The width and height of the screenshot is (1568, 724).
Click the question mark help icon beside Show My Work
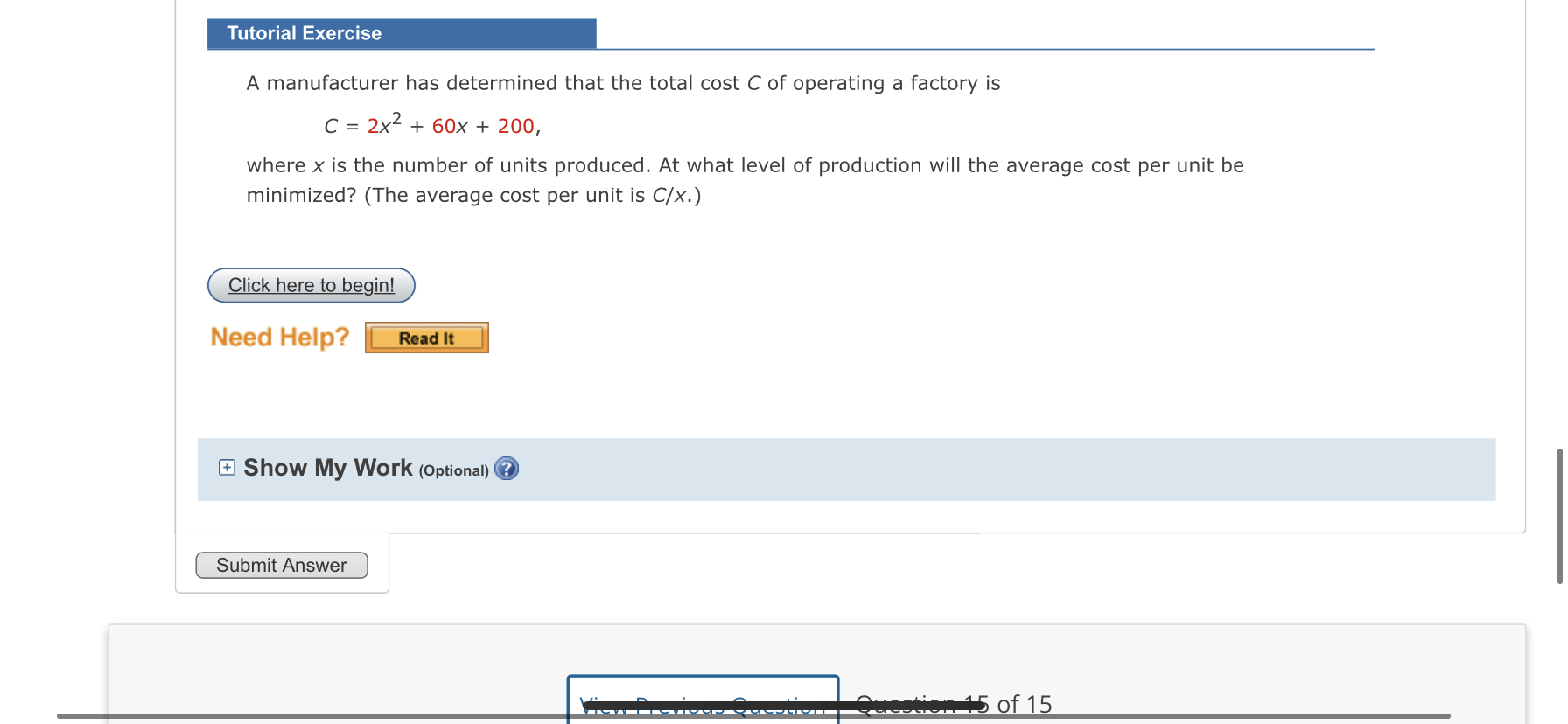(506, 469)
